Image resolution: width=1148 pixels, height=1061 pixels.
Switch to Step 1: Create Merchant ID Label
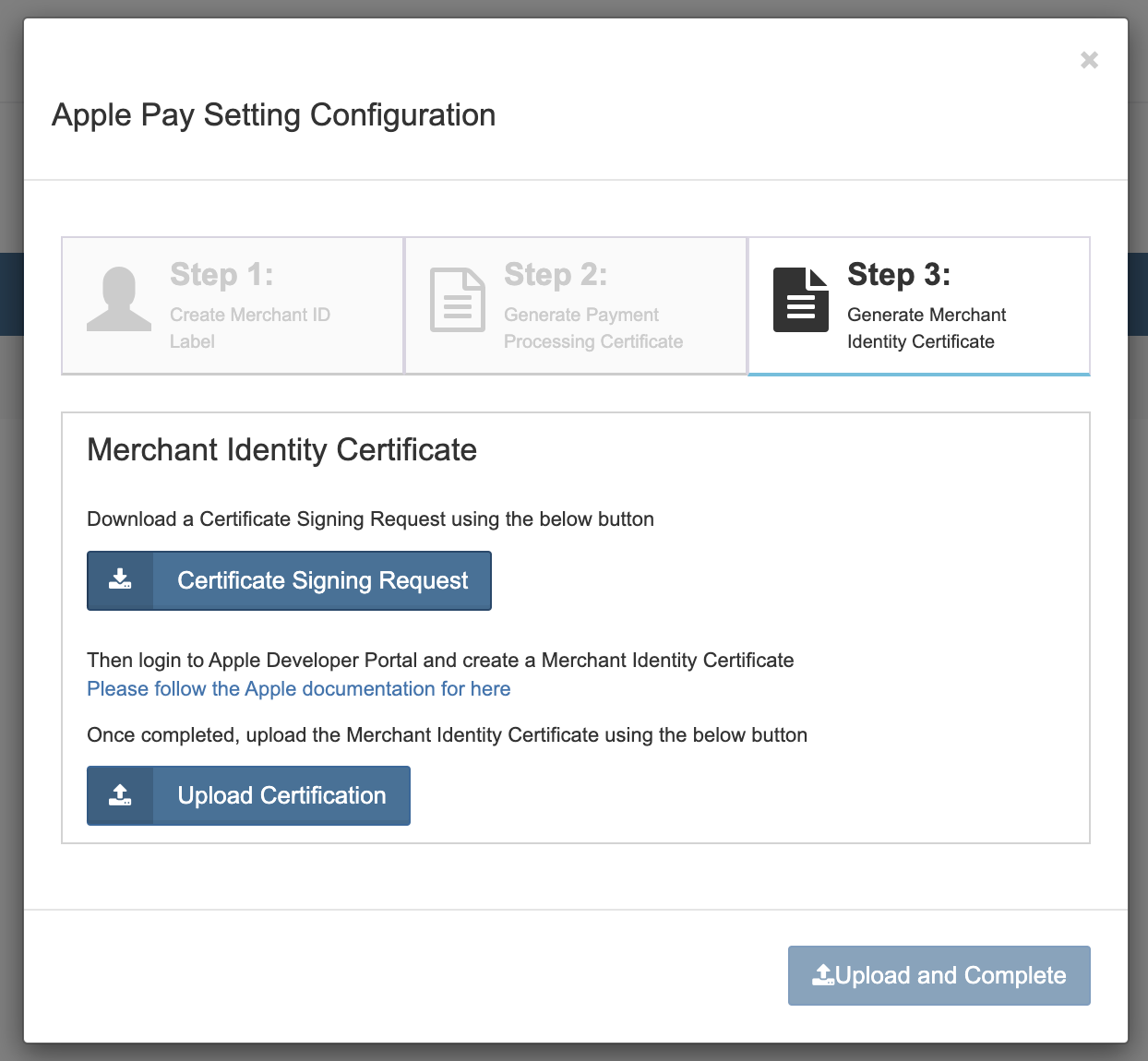pyautogui.click(x=232, y=304)
